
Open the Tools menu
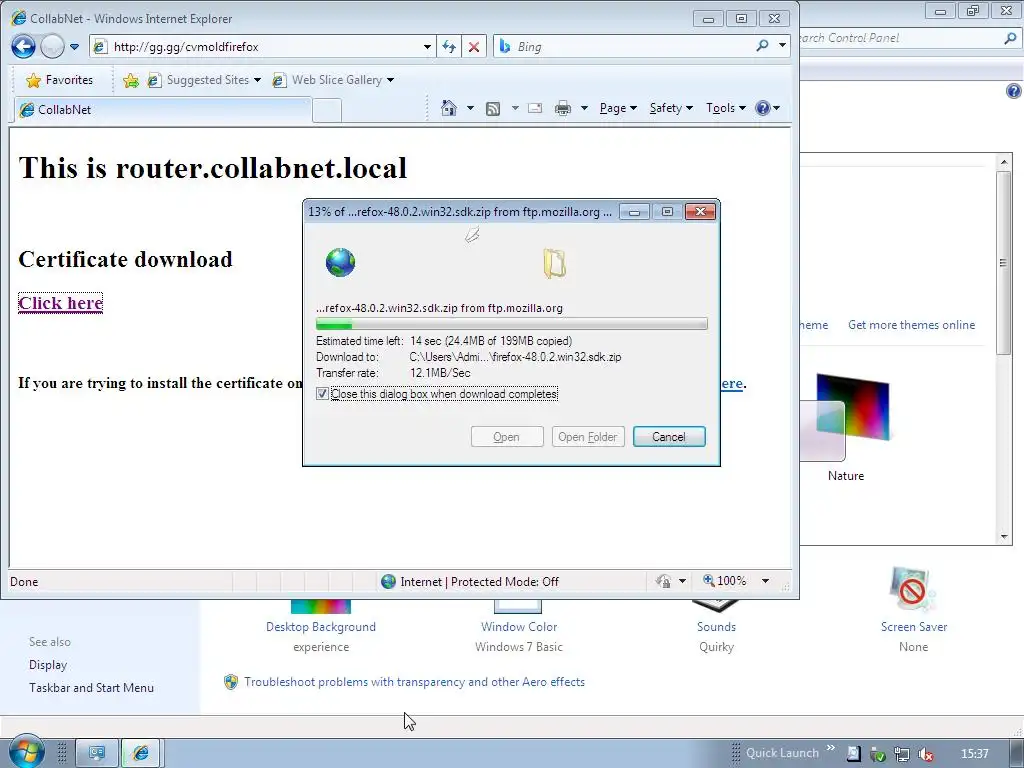point(725,108)
